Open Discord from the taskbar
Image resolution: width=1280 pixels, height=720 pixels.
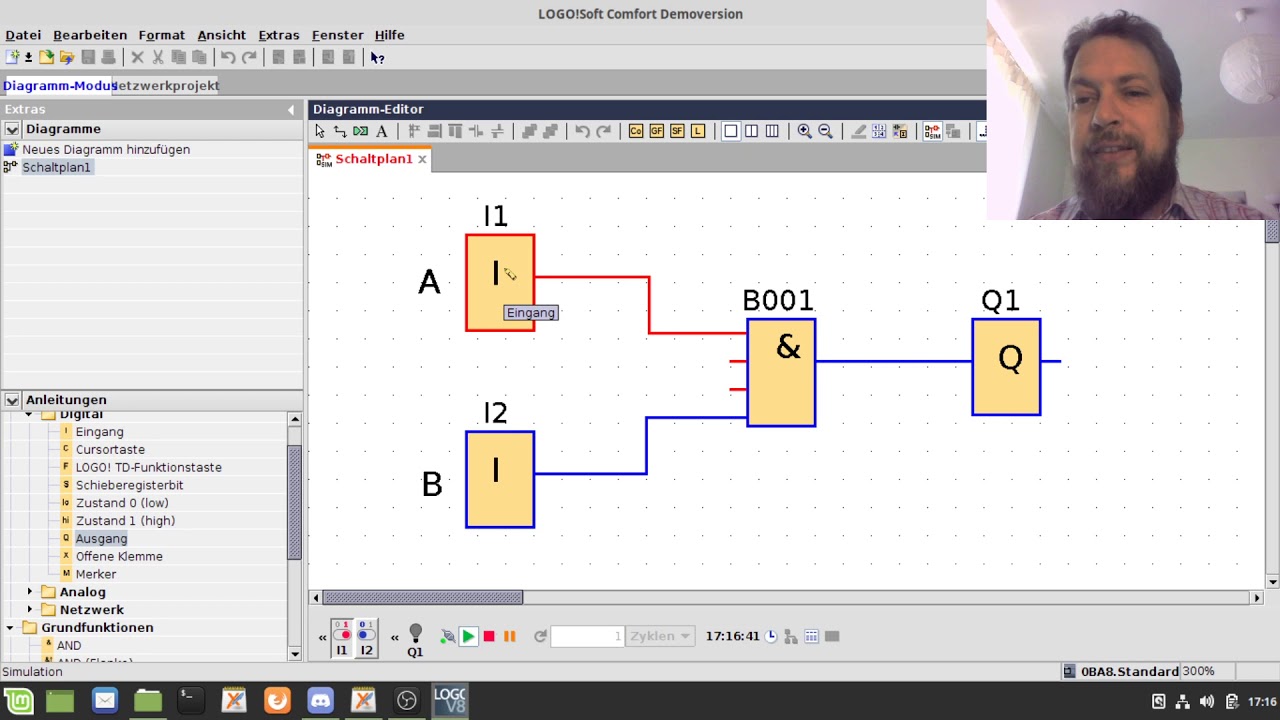(320, 701)
